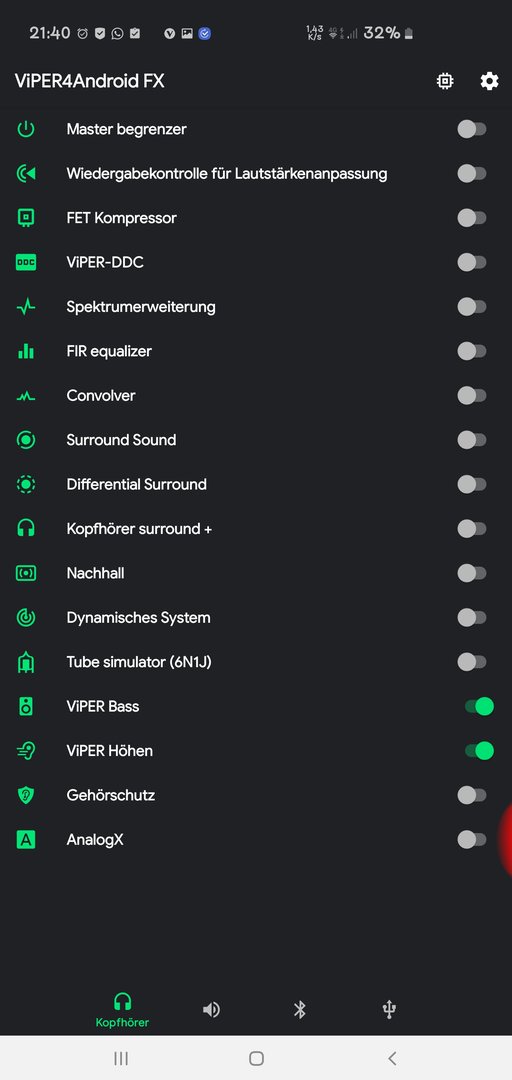The height and width of the screenshot is (1080, 512).
Task: Tap the Gehörschutz shield icon
Action: 25,796
